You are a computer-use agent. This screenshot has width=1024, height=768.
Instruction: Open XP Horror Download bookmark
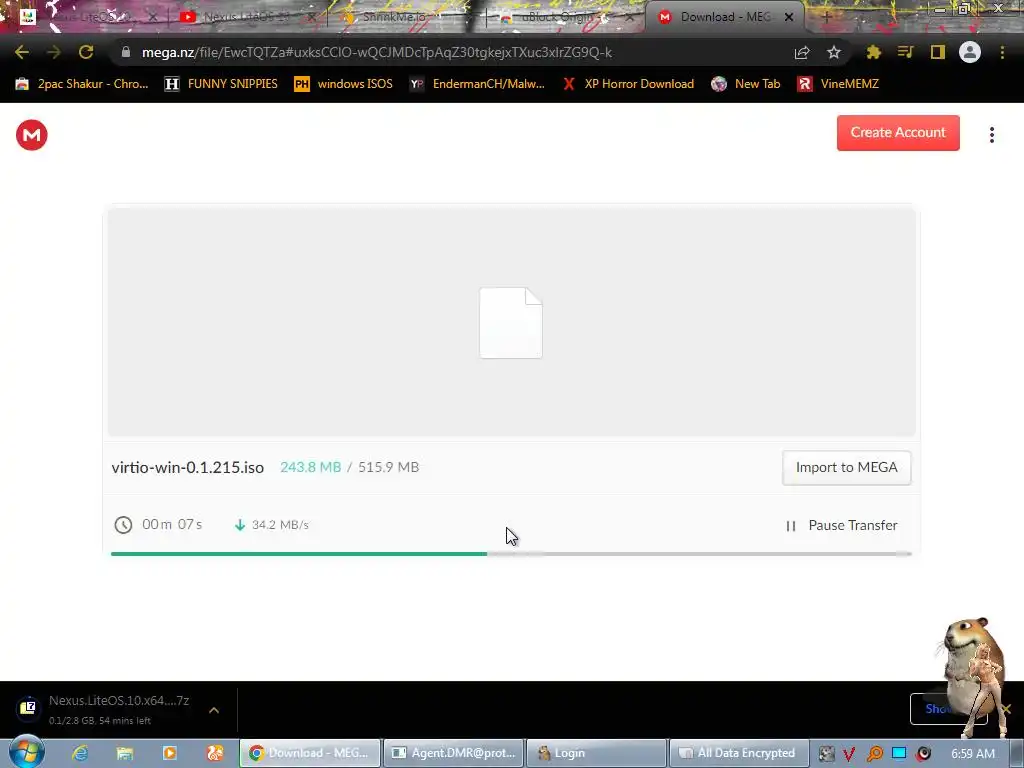click(x=628, y=84)
